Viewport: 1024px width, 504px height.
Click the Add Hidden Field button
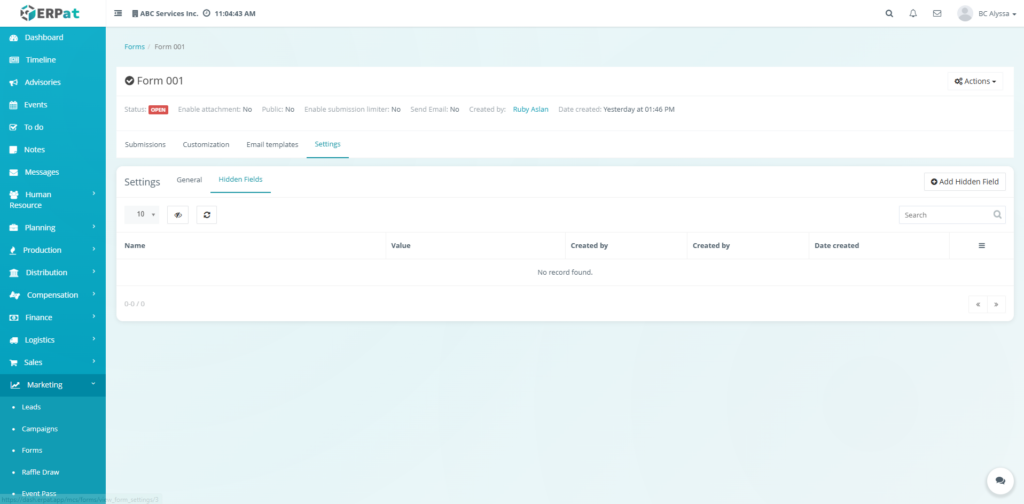pos(964,181)
